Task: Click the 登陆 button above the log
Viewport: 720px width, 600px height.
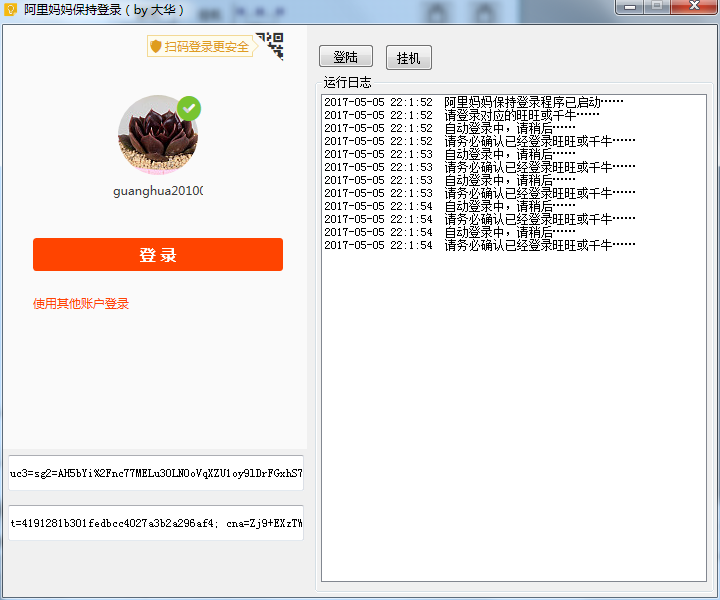Action: 345,57
